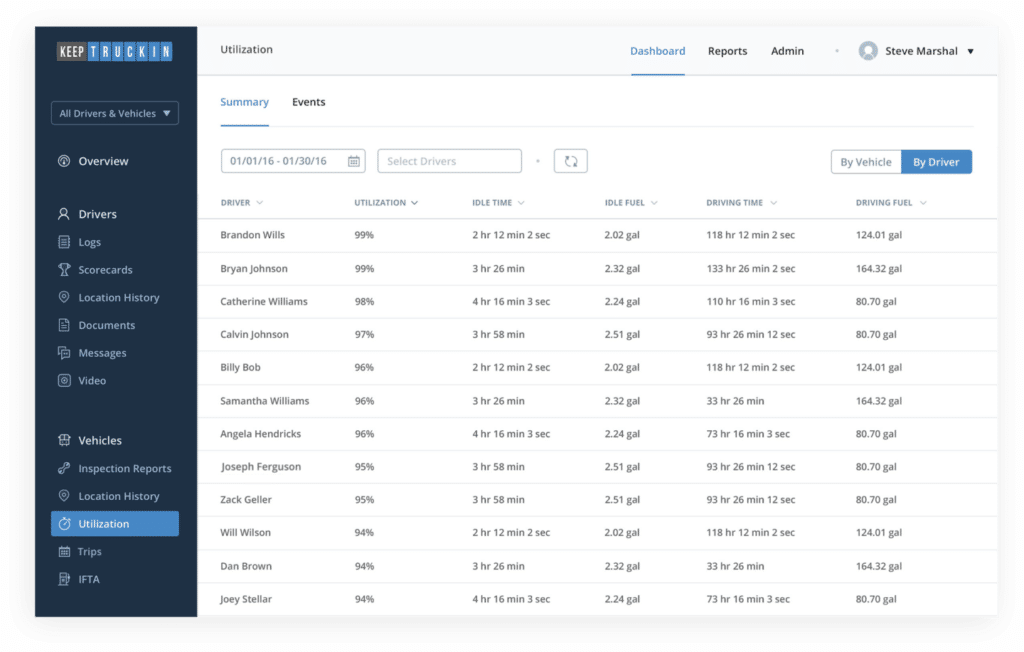Click the Logs icon in sidebar
The width and height of the screenshot is (1024, 652).
[x=64, y=242]
